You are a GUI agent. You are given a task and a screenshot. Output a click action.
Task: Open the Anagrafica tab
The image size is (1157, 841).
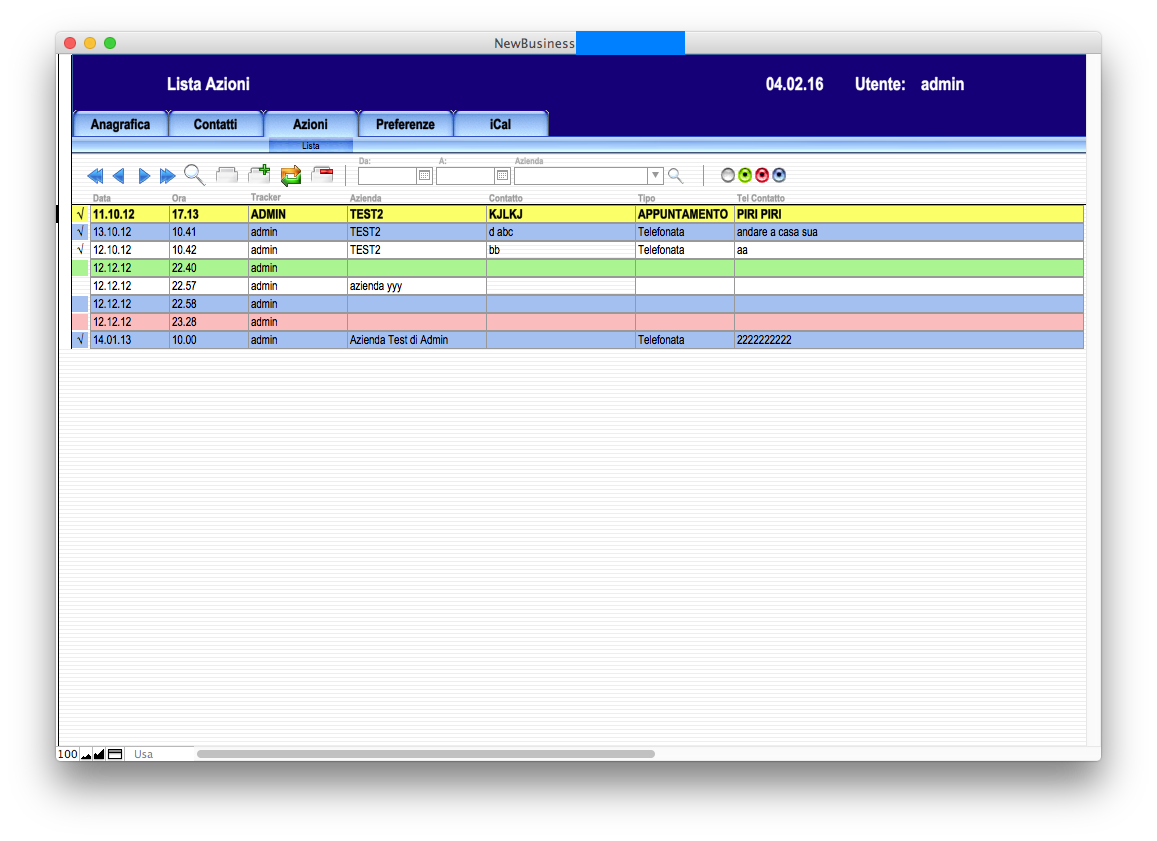(x=120, y=124)
